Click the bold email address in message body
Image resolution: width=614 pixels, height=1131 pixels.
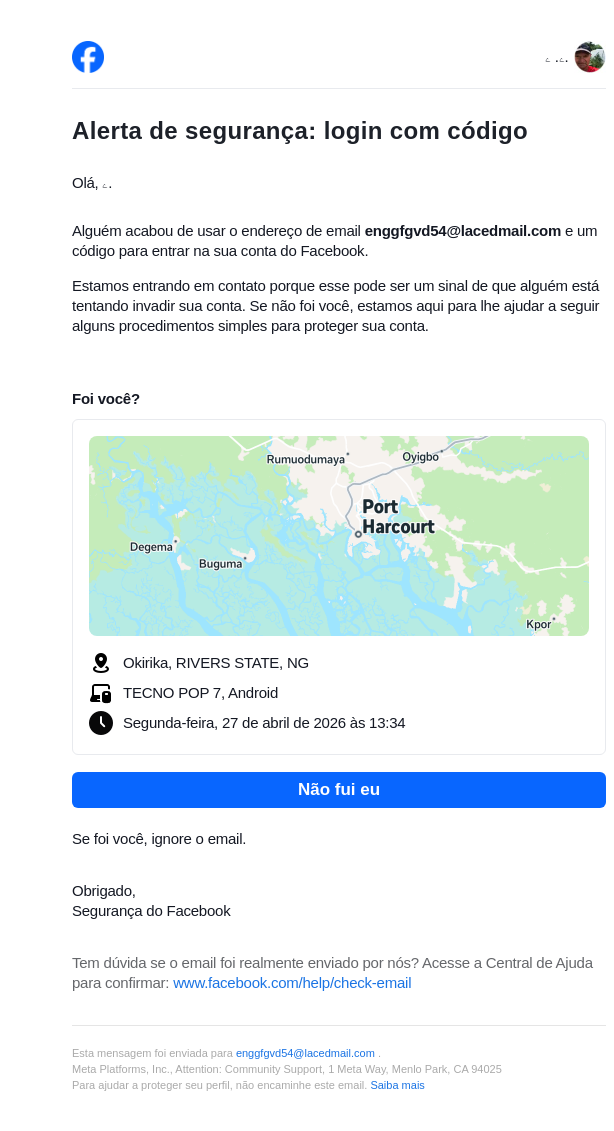pos(462,231)
